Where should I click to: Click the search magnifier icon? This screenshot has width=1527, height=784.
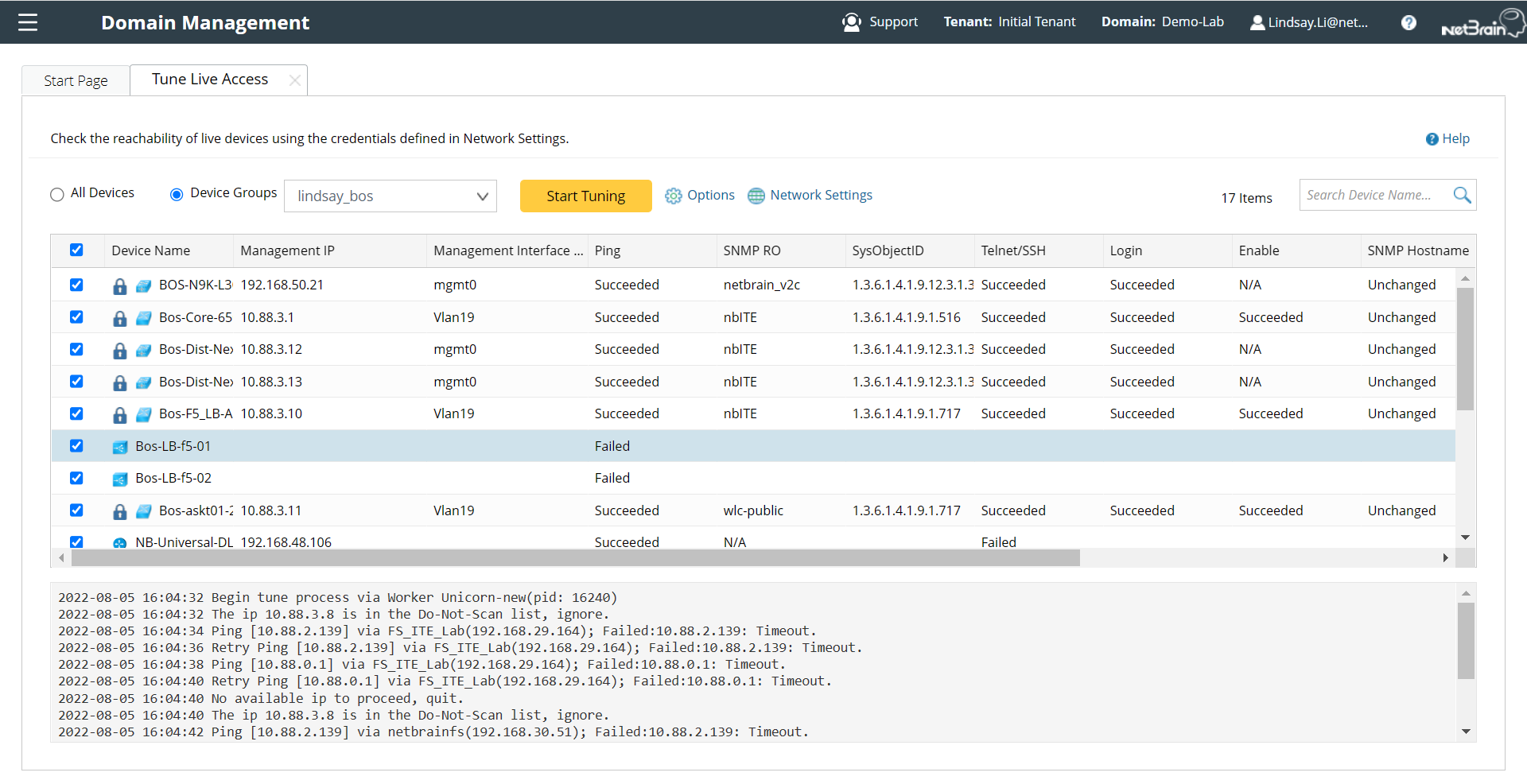(1463, 195)
